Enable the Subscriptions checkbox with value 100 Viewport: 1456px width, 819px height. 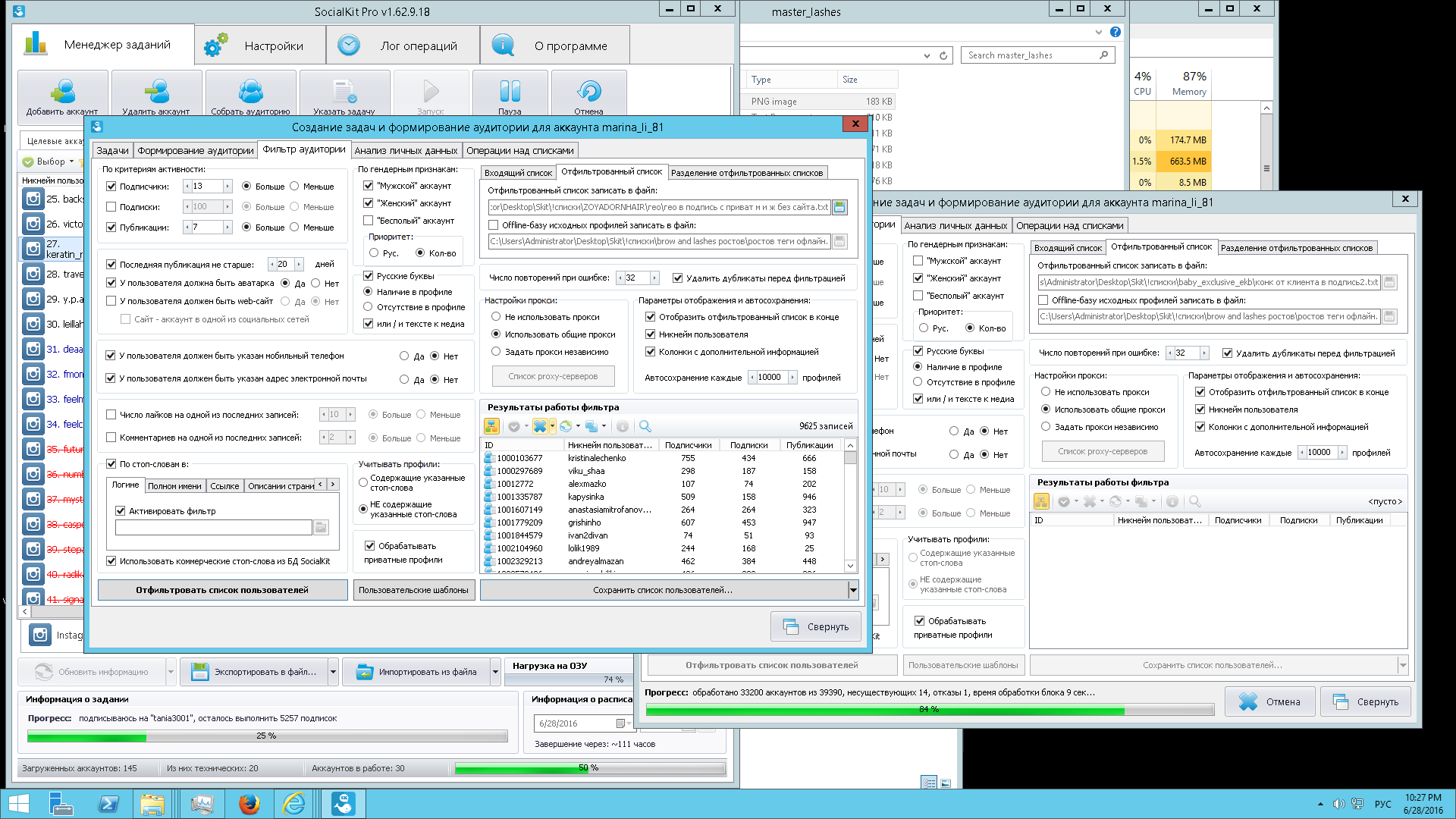point(111,207)
